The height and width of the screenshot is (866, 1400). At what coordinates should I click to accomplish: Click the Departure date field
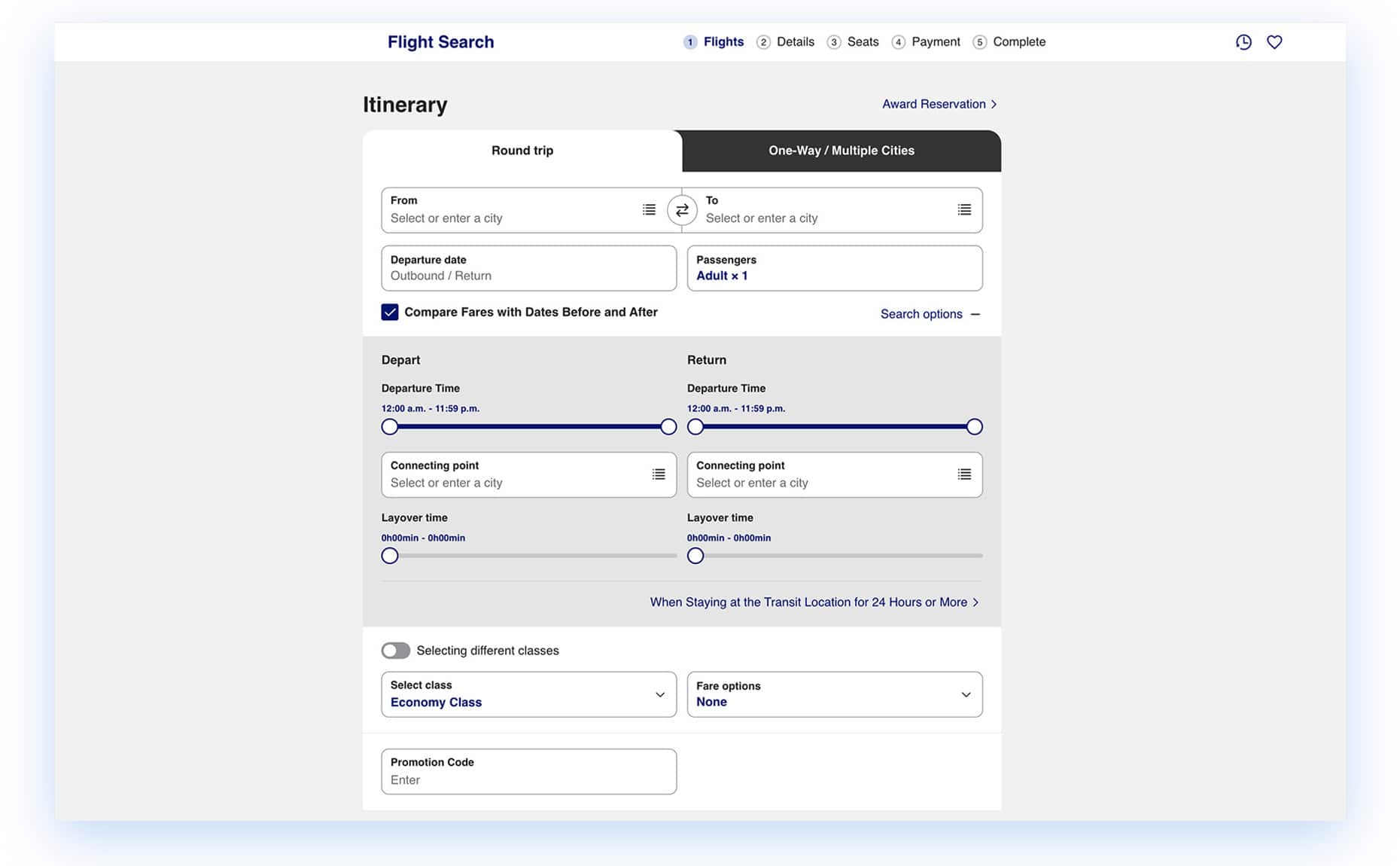pos(528,268)
